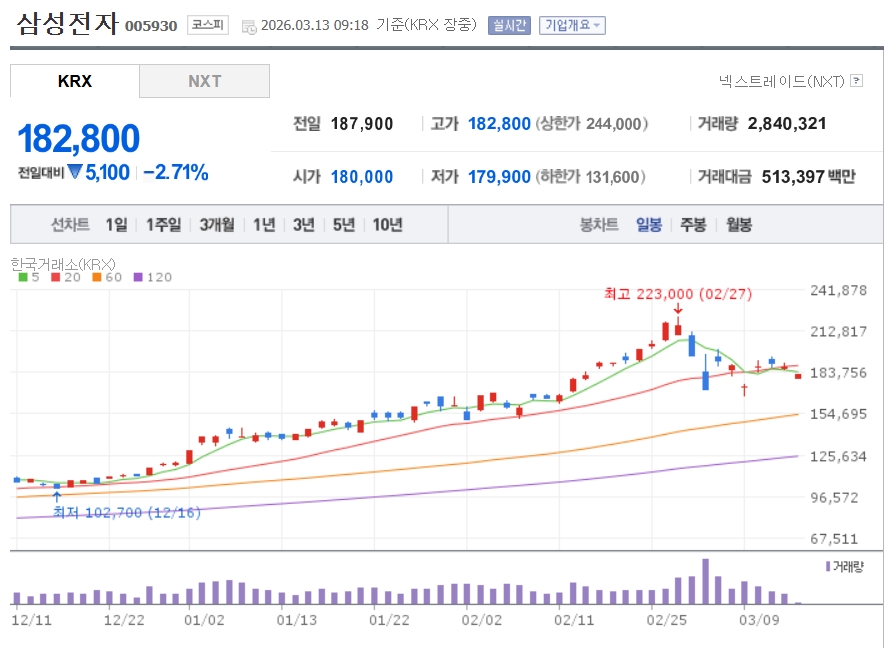Click the 실시간 button
The width and height of the screenshot is (884, 648).
tap(509, 26)
